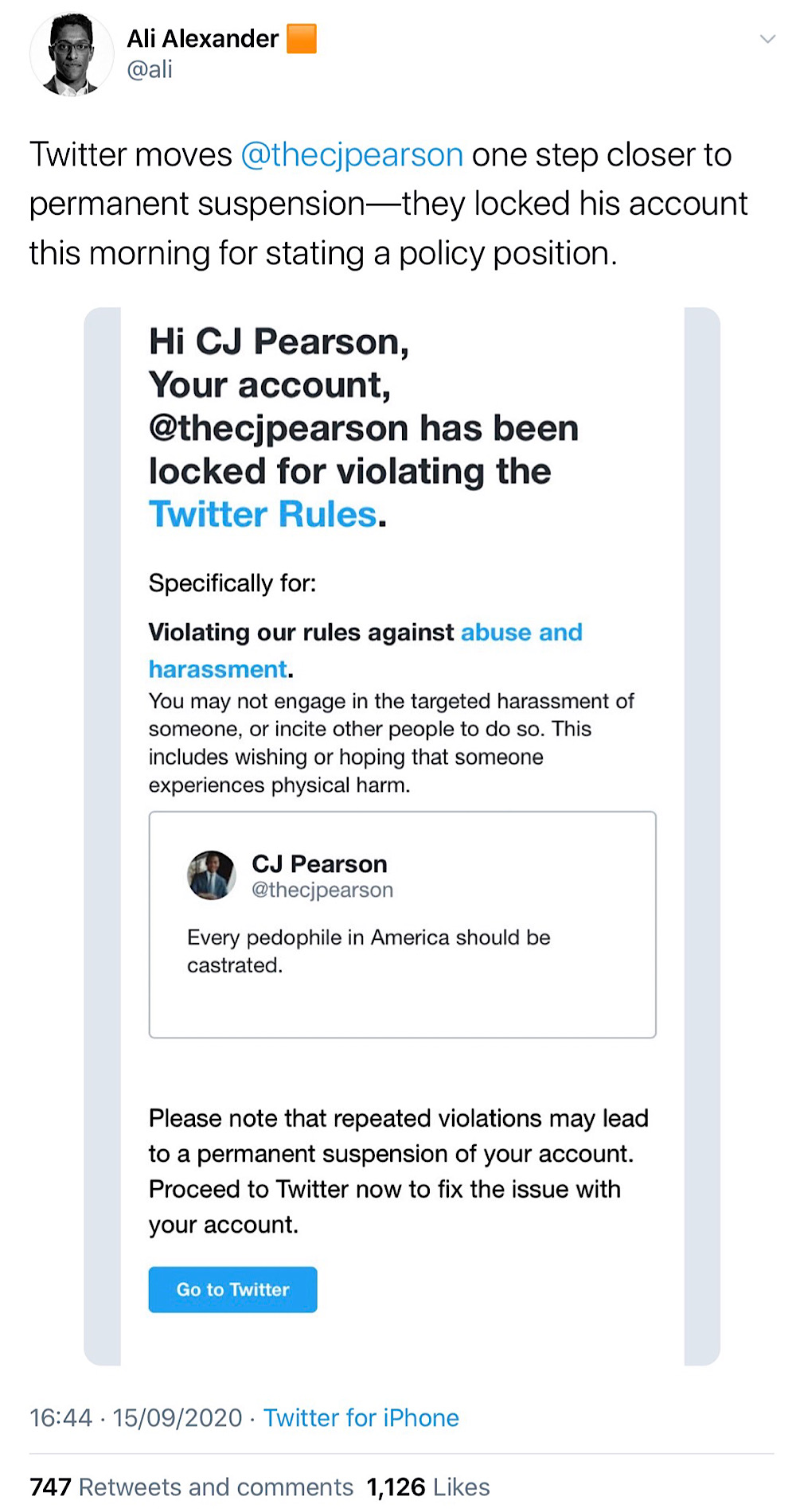Select the CJ Pearson name in the embedded tweet

tap(319, 863)
